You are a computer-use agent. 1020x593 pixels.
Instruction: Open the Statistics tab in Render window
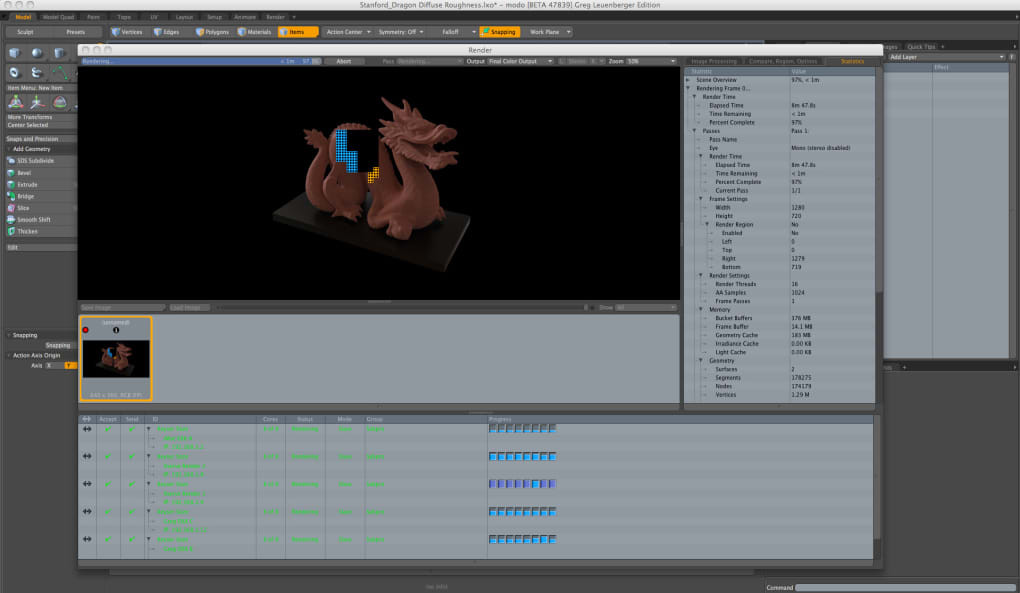point(852,61)
